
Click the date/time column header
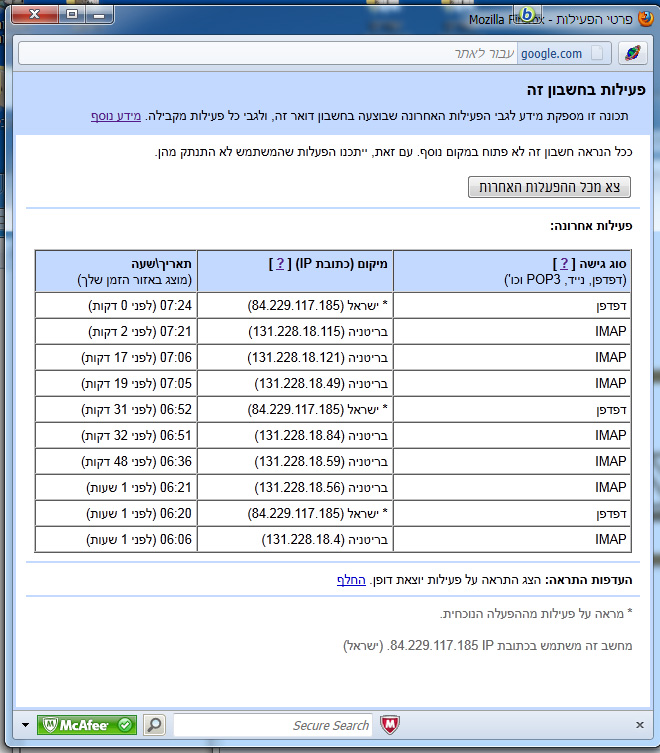click(116, 271)
